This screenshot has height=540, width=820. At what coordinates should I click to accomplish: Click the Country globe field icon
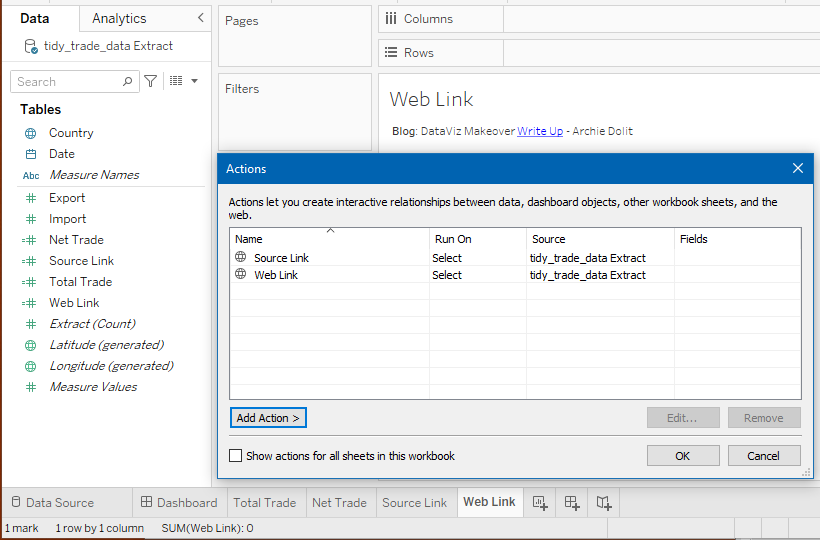[x=30, y=133]
